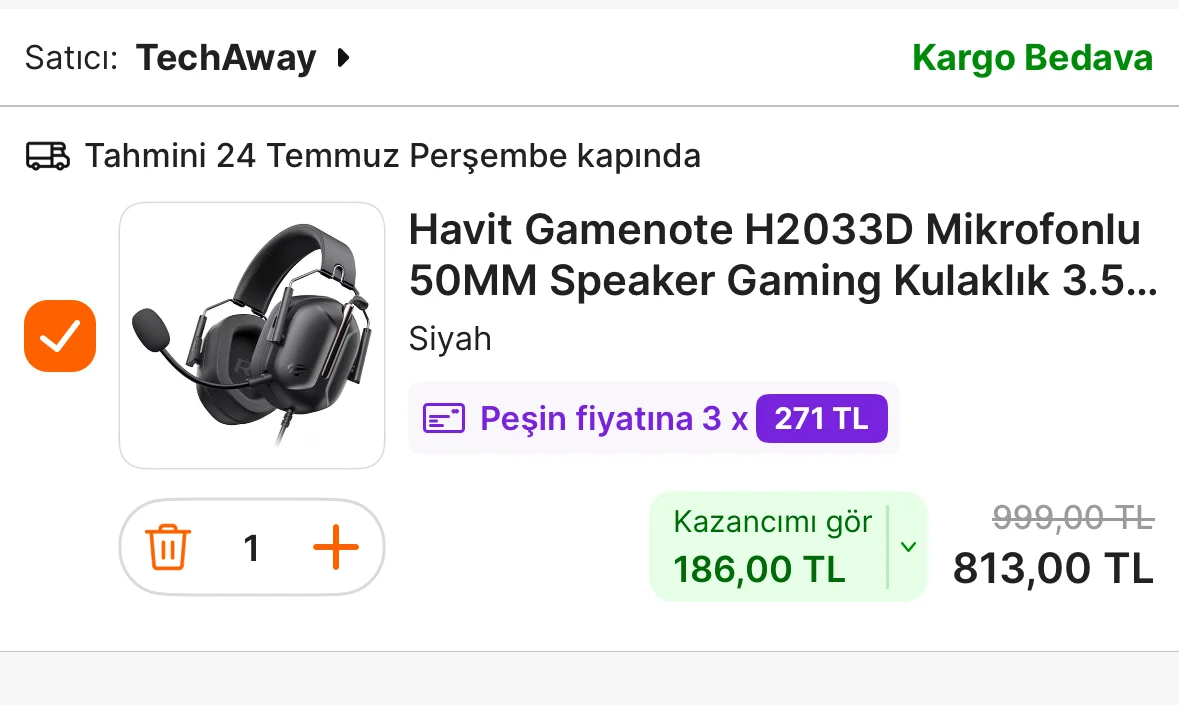Remove item with the trash icon
Screen dimensions: 1179x712
coord(168,547)
